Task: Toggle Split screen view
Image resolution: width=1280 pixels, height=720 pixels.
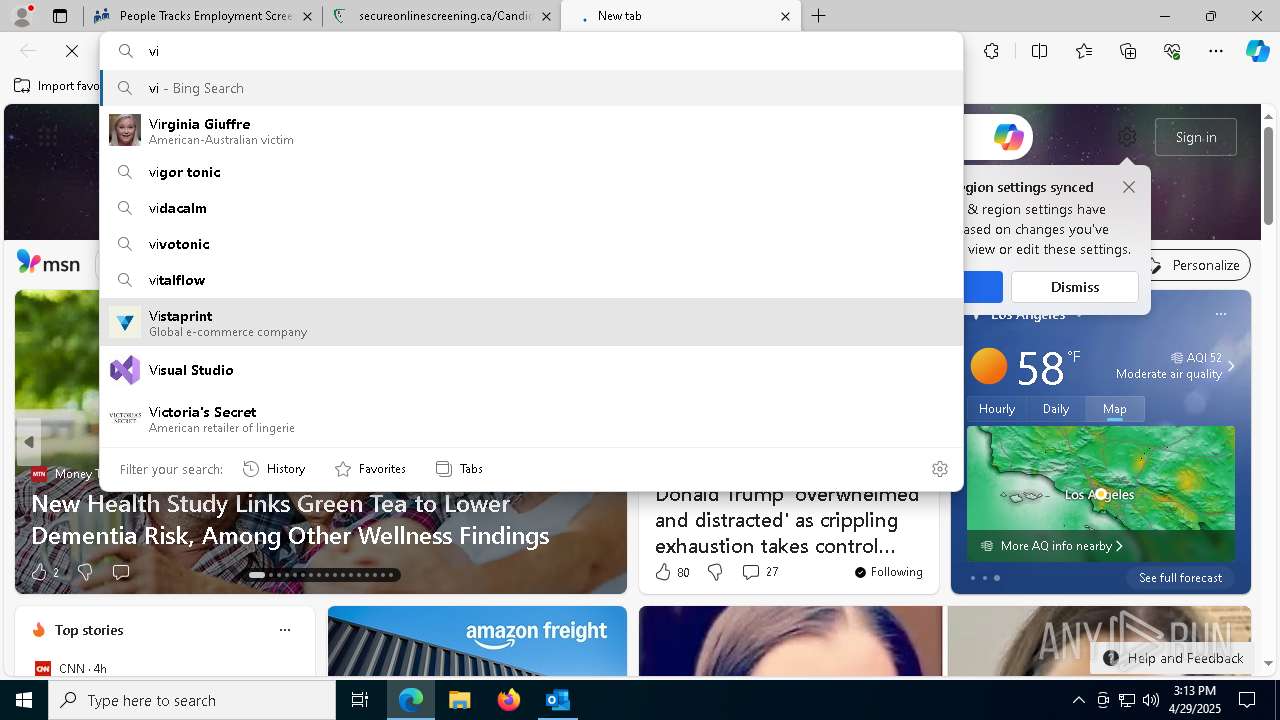Action: 1039,51
